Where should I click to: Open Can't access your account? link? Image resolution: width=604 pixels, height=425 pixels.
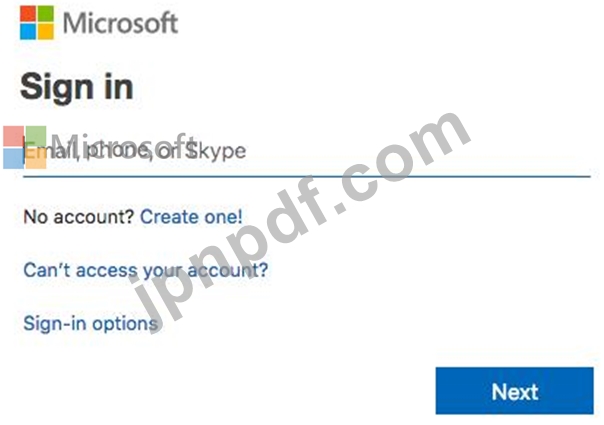146,270
